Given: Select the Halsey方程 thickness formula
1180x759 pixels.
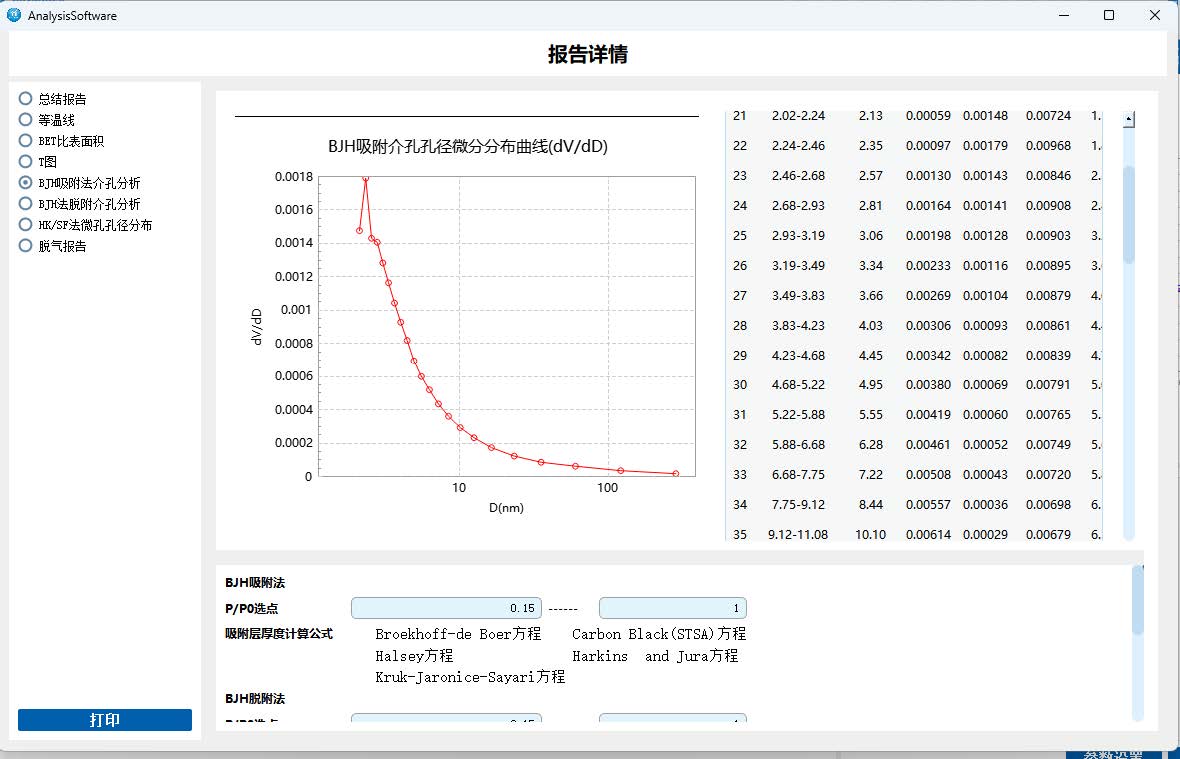Looking at the screenshot, I should 414,656.
